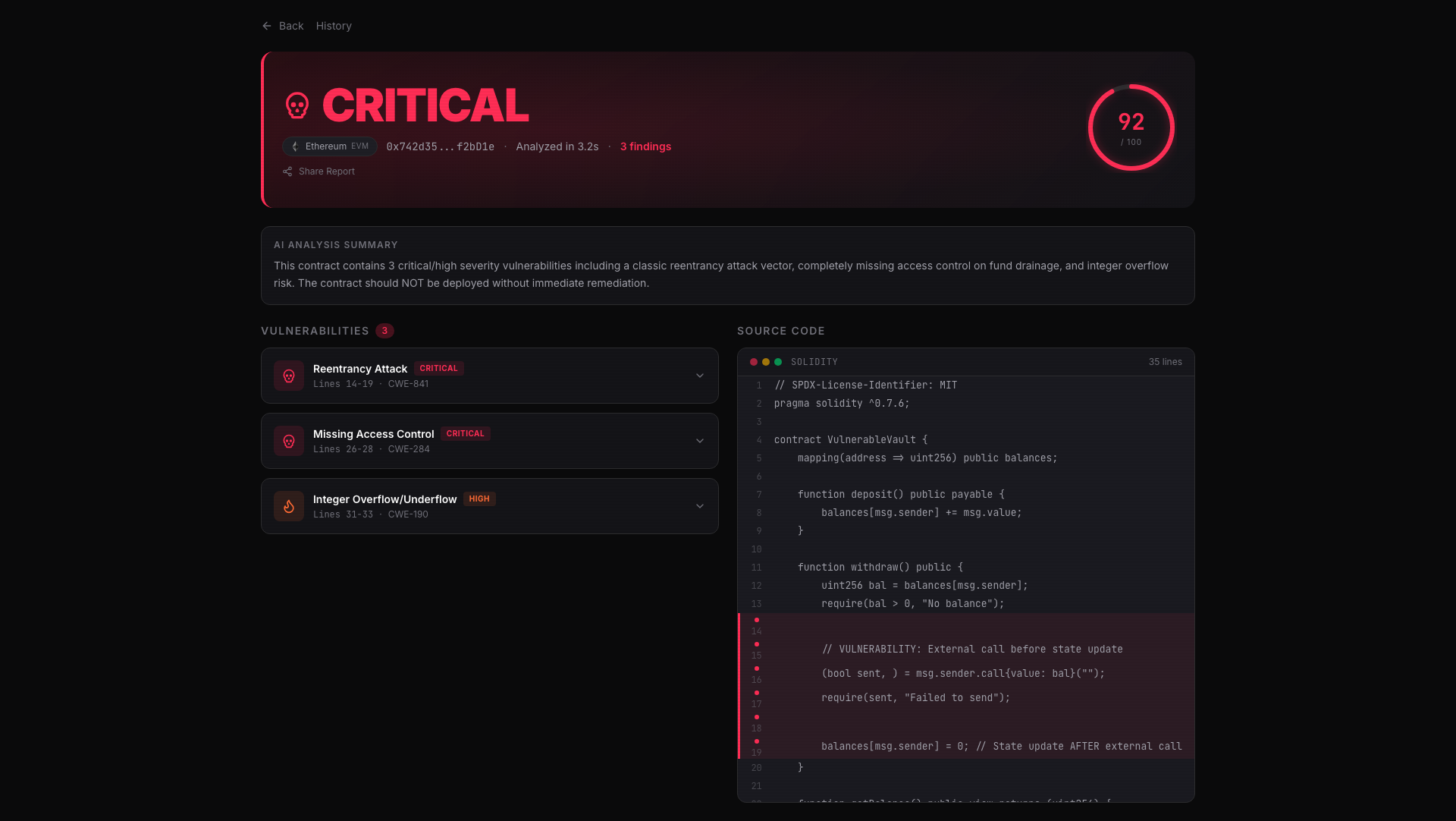This screenshot has height=821, width=1456.
Task: Click the green dot in code header
Action: [x=778, y=362]
